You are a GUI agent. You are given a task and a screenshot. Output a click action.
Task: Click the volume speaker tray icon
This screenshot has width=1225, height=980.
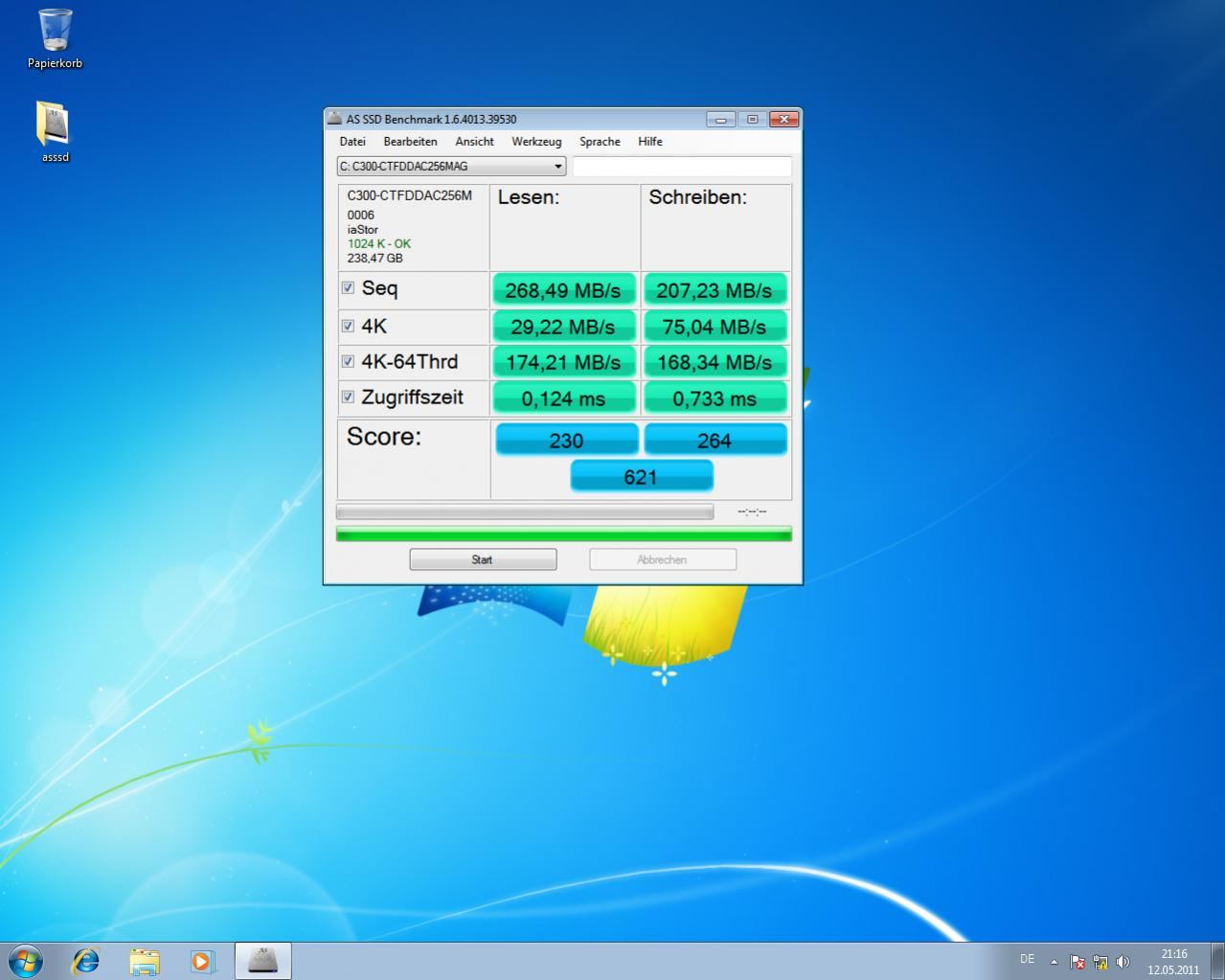coord(1123,961)
